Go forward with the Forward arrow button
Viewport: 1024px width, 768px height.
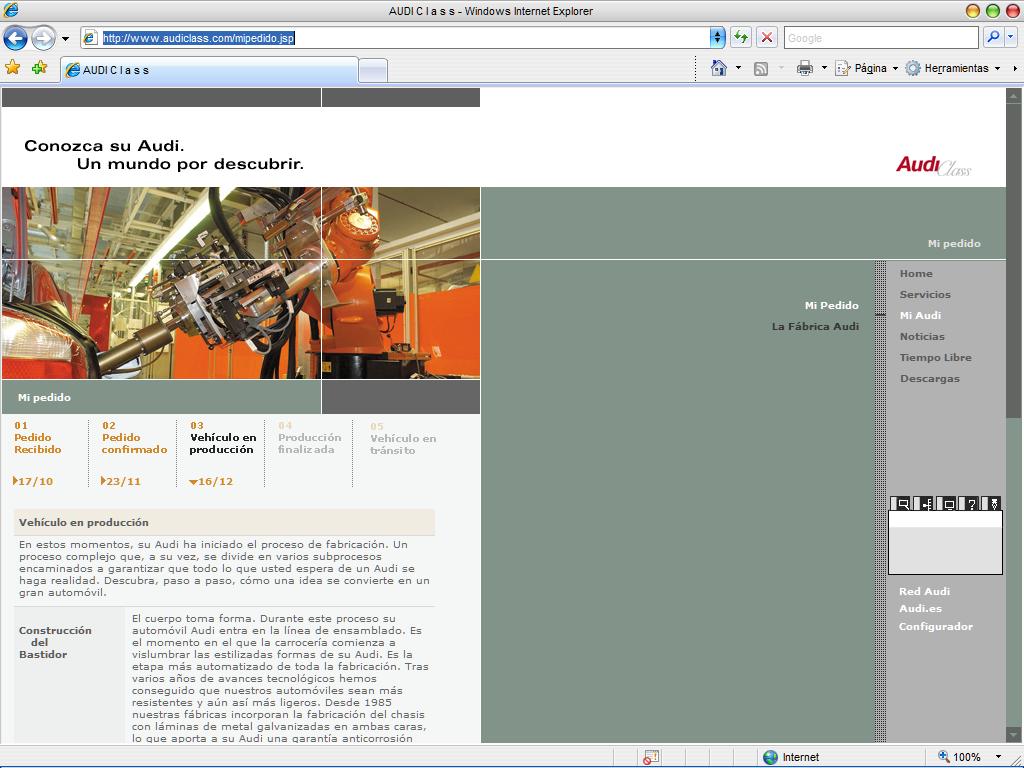[x=43, y=38]
